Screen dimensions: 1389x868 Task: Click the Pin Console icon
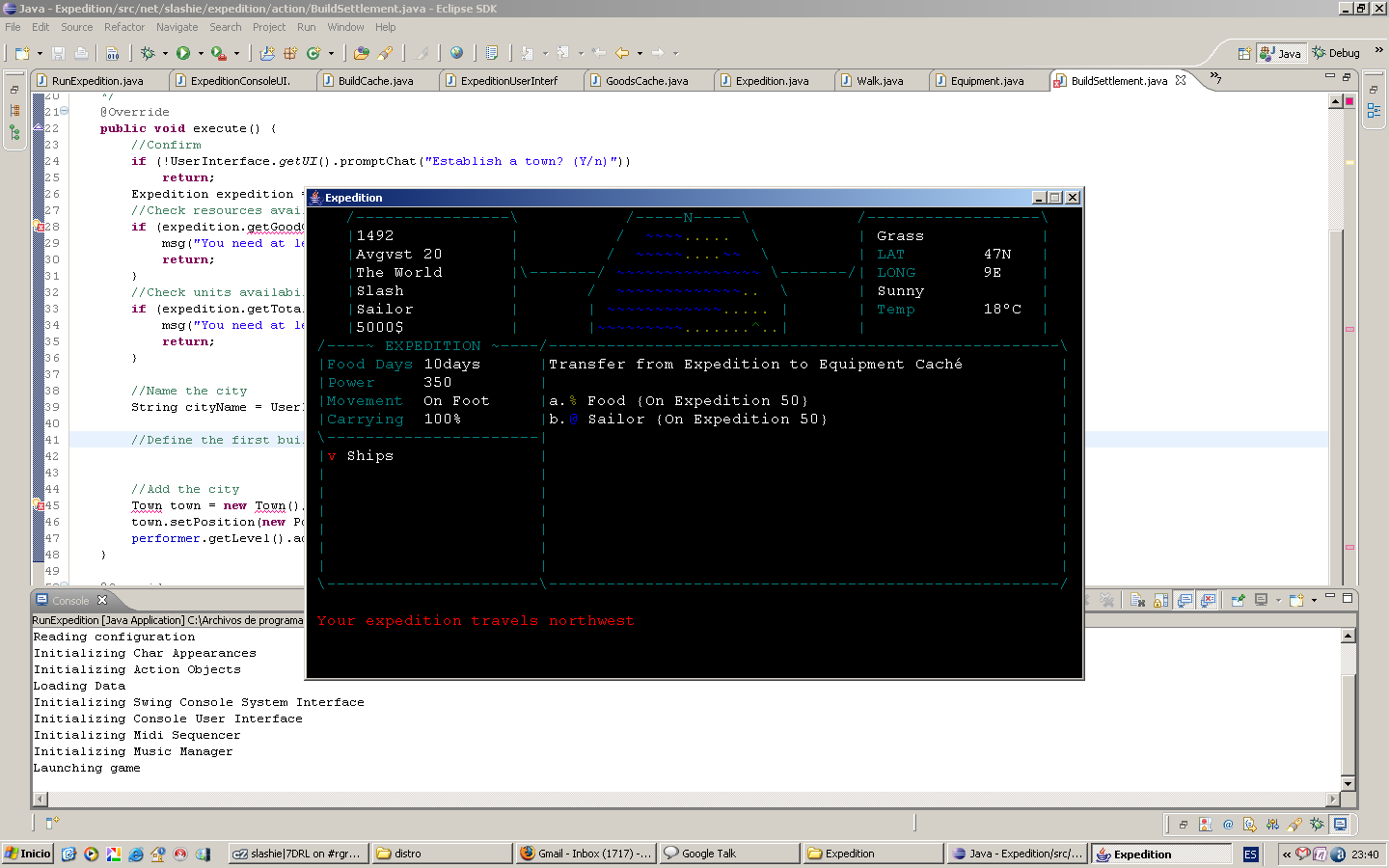[1239, 600]
